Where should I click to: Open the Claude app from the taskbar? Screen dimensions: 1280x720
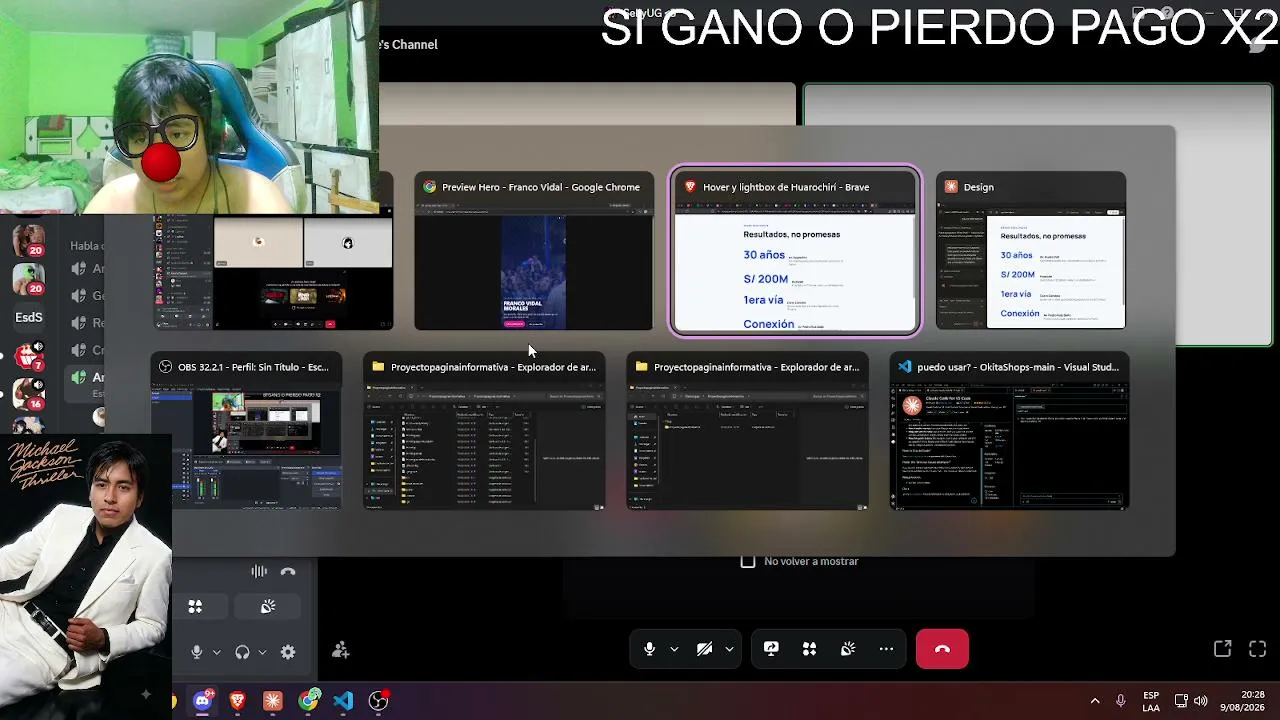[273, 701]
